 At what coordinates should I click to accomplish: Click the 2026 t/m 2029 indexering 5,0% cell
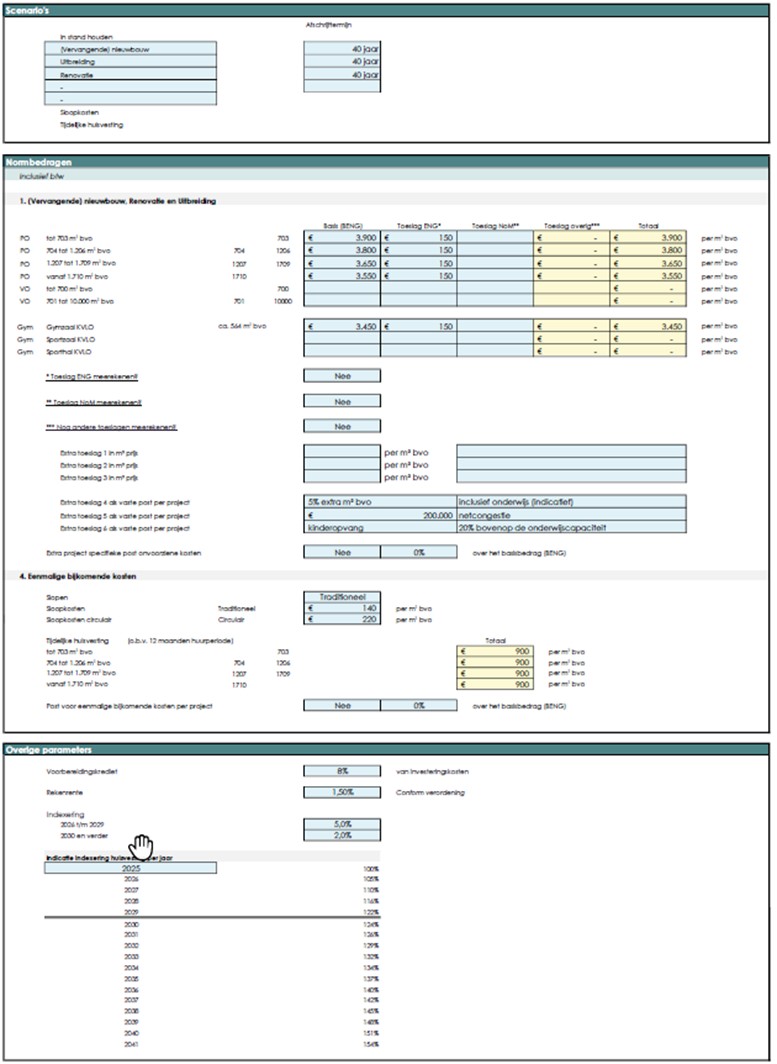click(342, 824)
